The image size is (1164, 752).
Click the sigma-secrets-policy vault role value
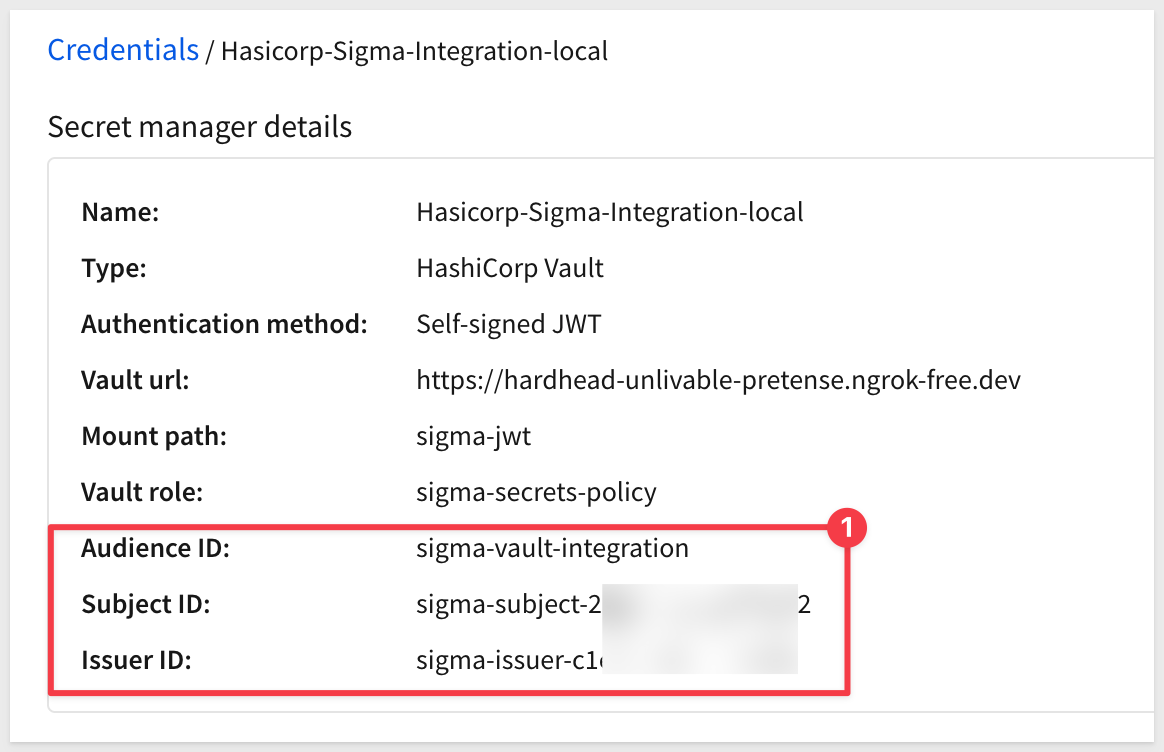point(536,492)
